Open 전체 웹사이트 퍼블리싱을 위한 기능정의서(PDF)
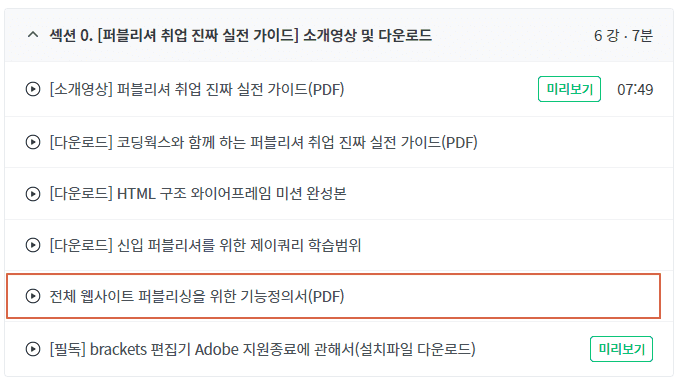The image size is (678, 381). tap(197, 296)
